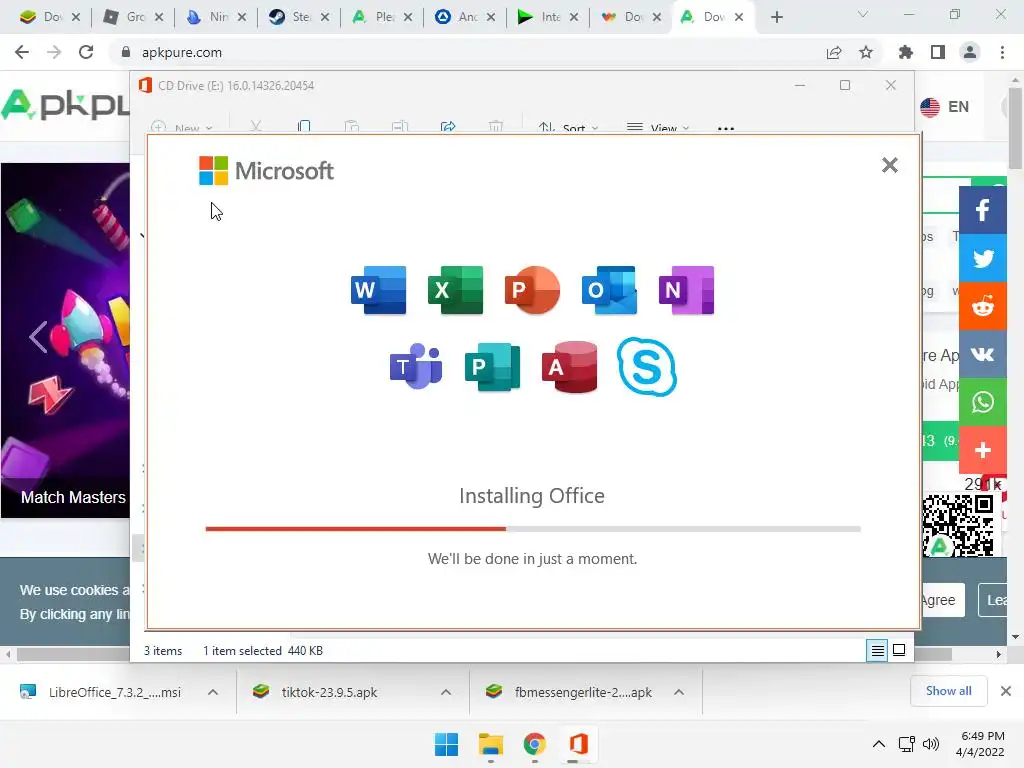Screen dimensions: 1024x768
Task: Share page on VK
Action: pyautogui.click(x=982, y=354)
